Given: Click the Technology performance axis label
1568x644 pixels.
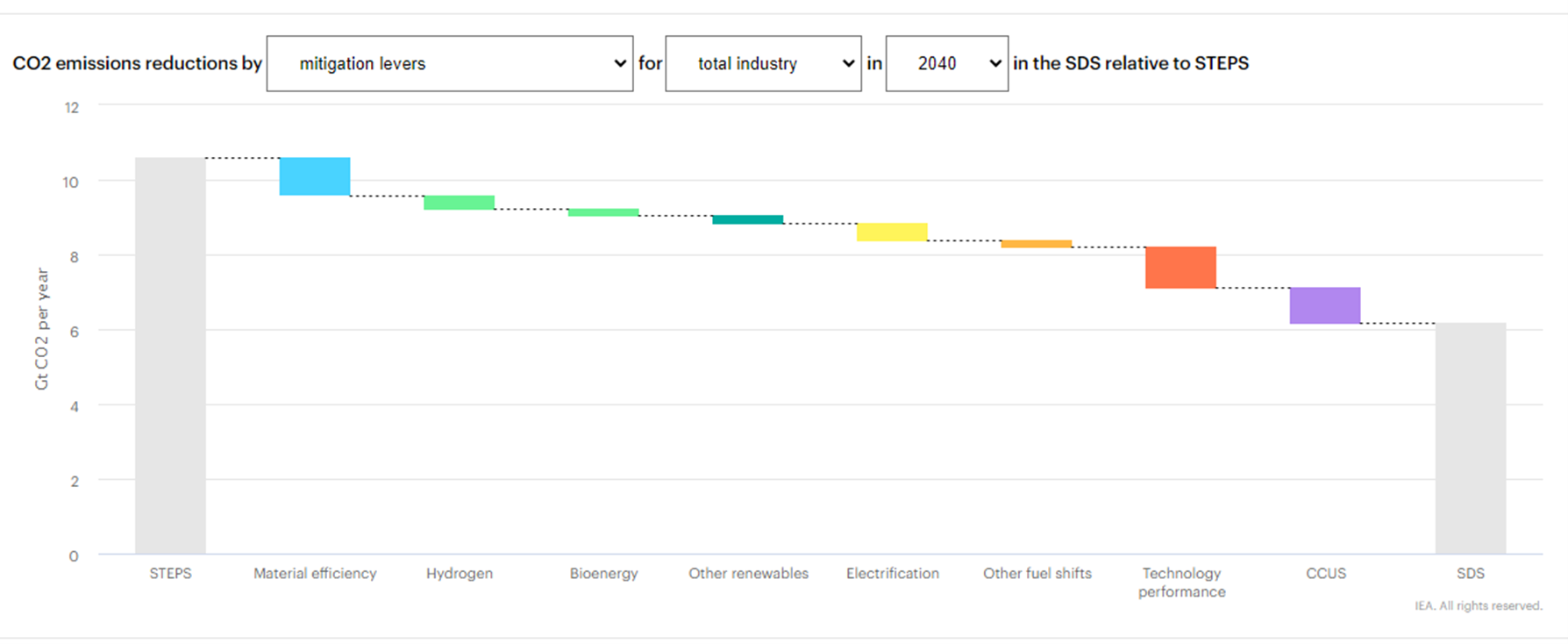Looking at the screenshot, I should [1181, 583].
